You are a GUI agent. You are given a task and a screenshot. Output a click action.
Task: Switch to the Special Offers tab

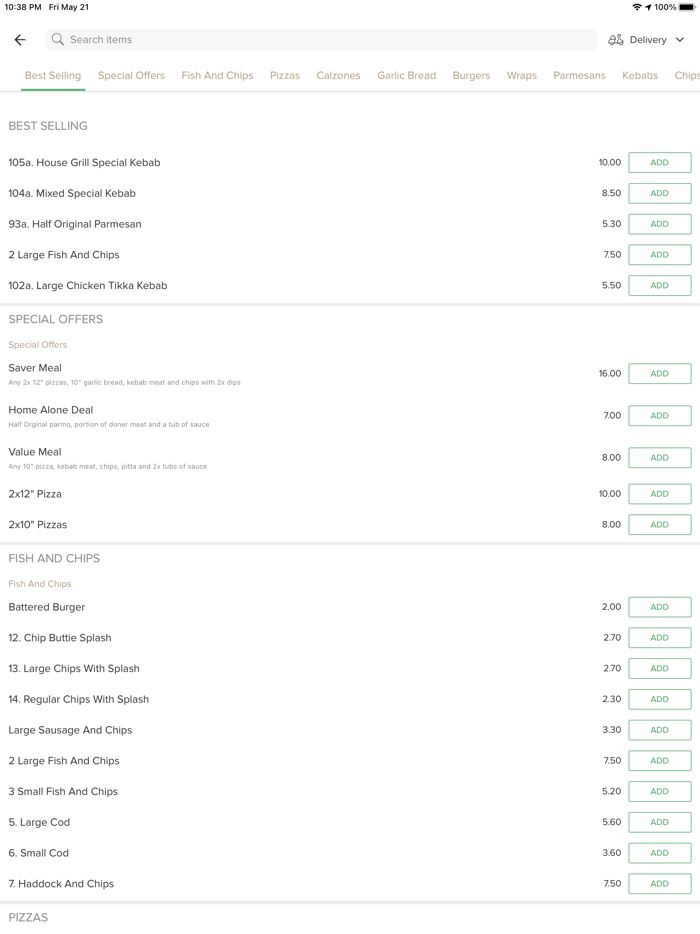point(131,75)
